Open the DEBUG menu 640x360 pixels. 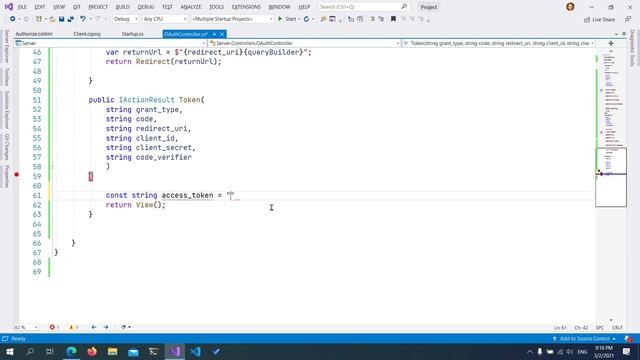click(146, 7)
